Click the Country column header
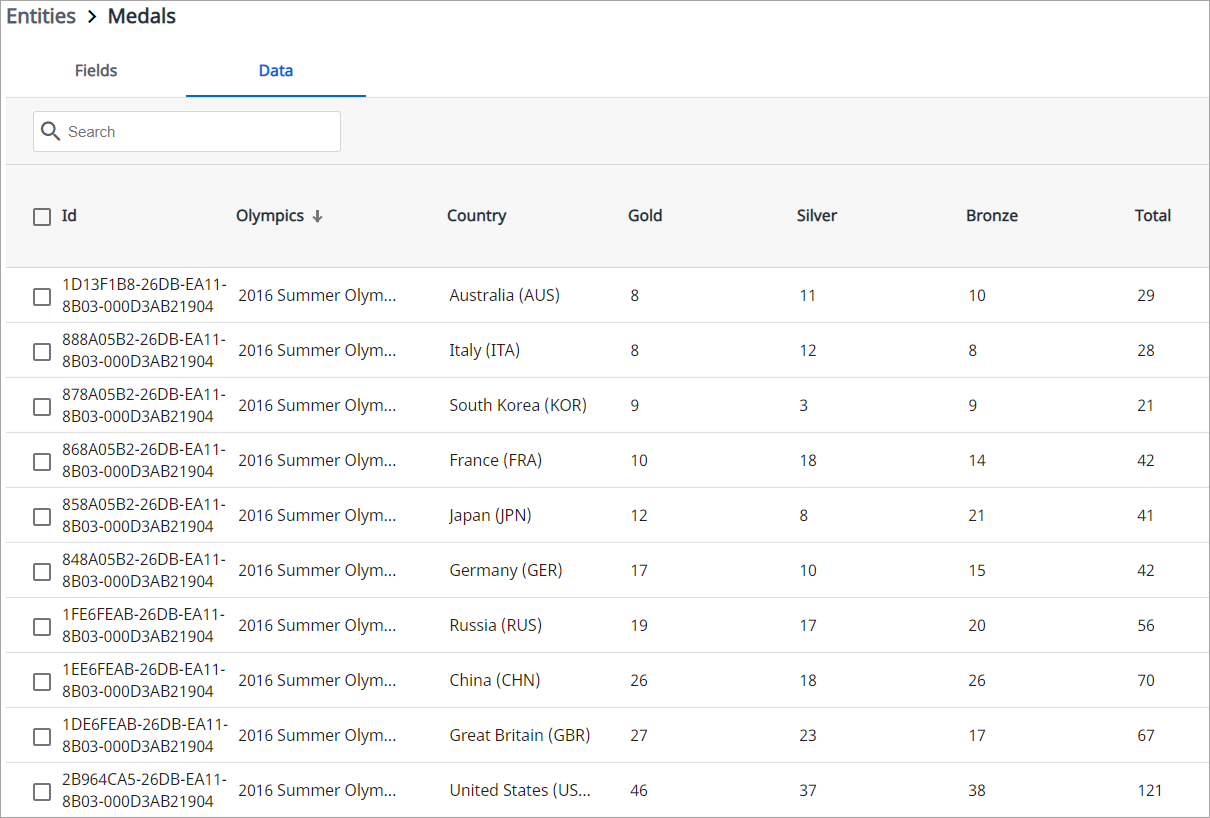 click(x=476, y=216)
